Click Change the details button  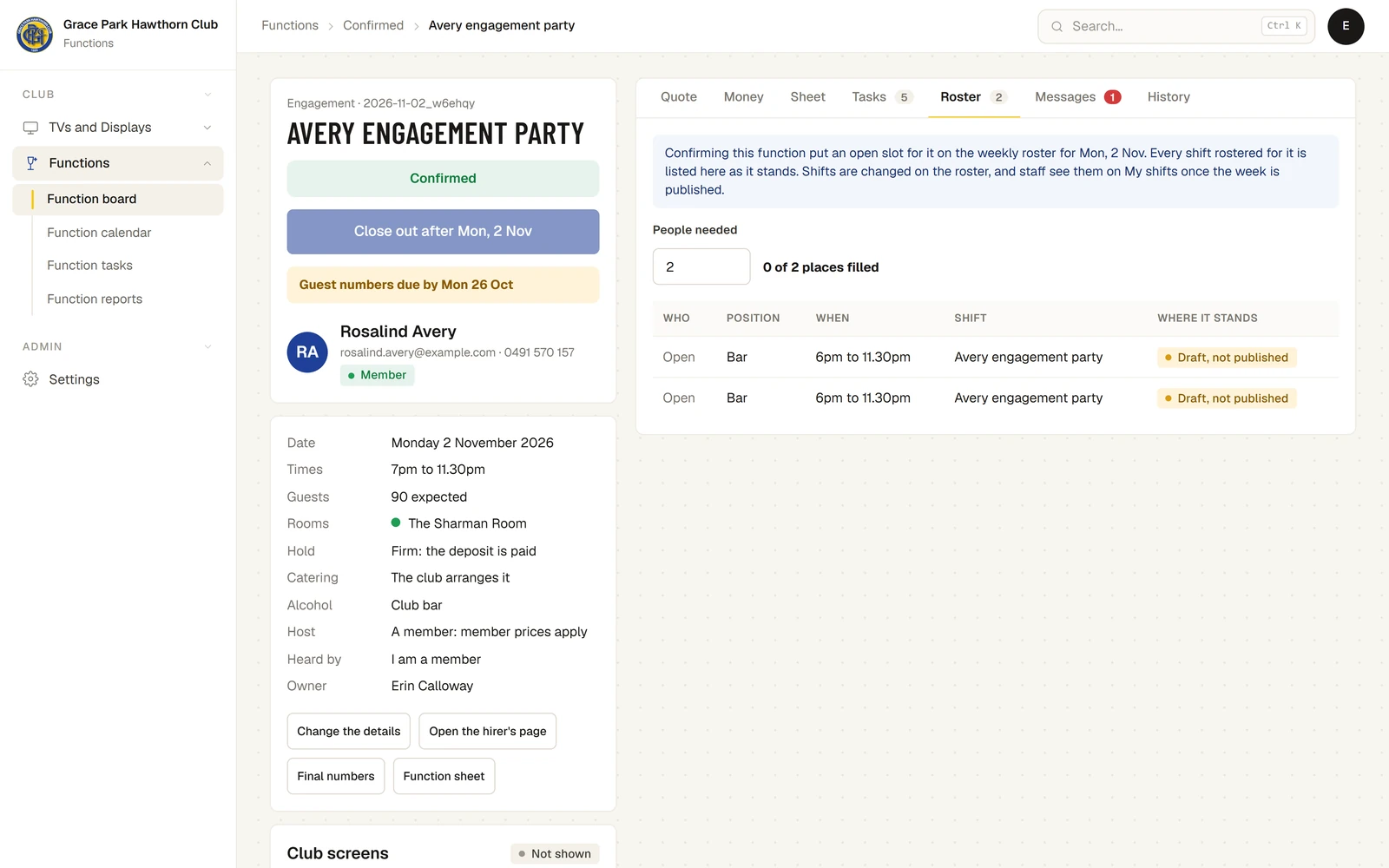tap(349, 732)
